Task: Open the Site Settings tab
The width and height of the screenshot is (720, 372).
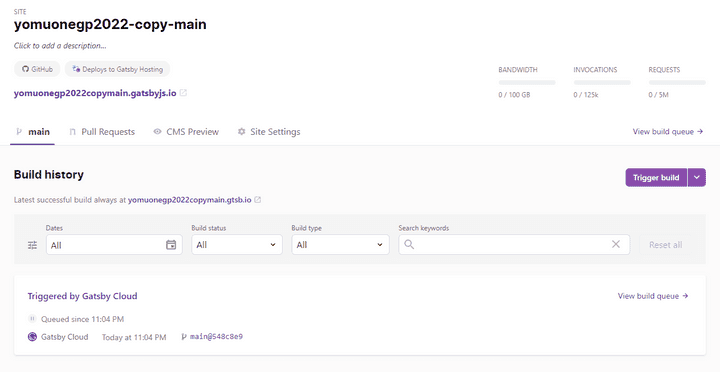Action: point(269,132)
